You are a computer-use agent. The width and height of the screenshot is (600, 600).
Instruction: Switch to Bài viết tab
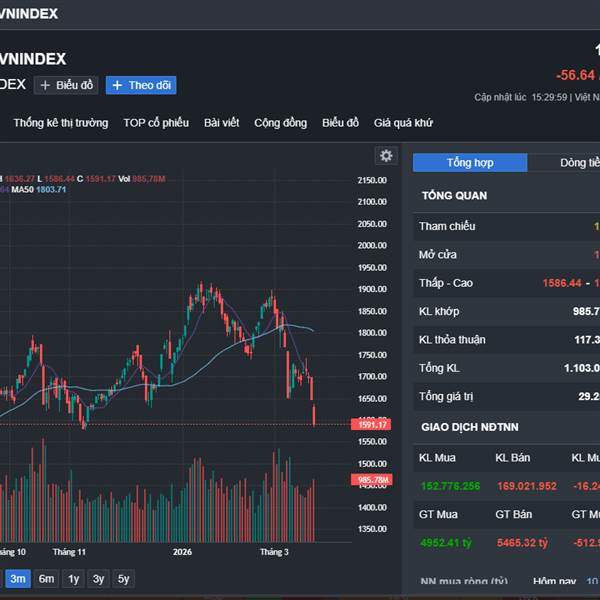(x=222, y=123)
